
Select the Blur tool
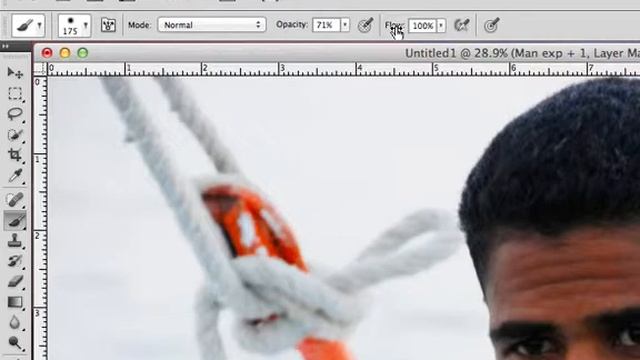point(15,322)
